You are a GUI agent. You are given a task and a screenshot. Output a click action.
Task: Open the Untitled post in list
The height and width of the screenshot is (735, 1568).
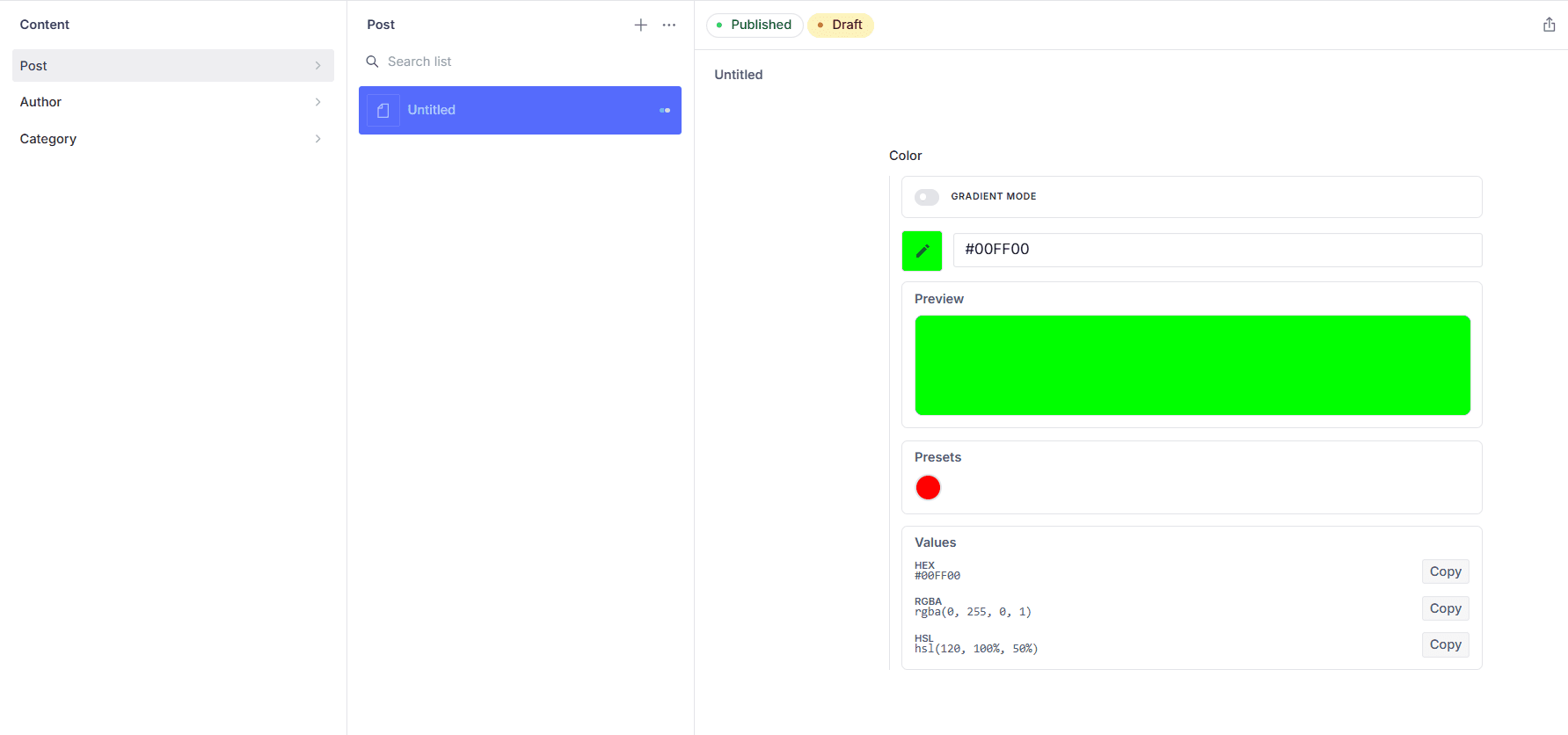[x=520, y=110]
